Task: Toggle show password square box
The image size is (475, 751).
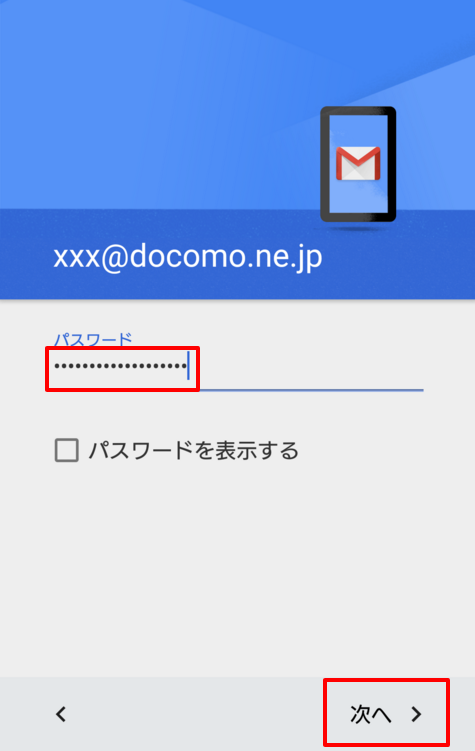Action: 67,450
